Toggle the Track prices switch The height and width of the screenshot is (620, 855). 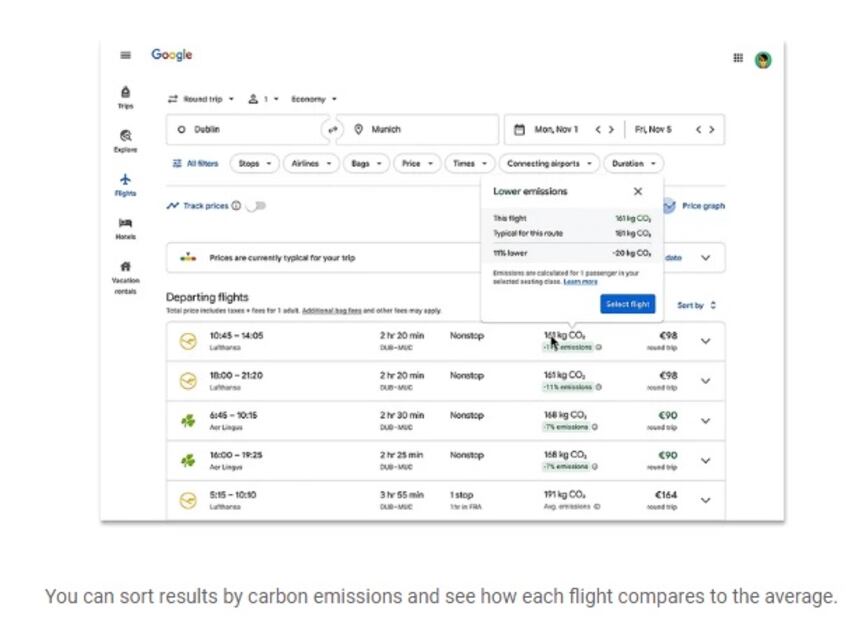[257, 206]
